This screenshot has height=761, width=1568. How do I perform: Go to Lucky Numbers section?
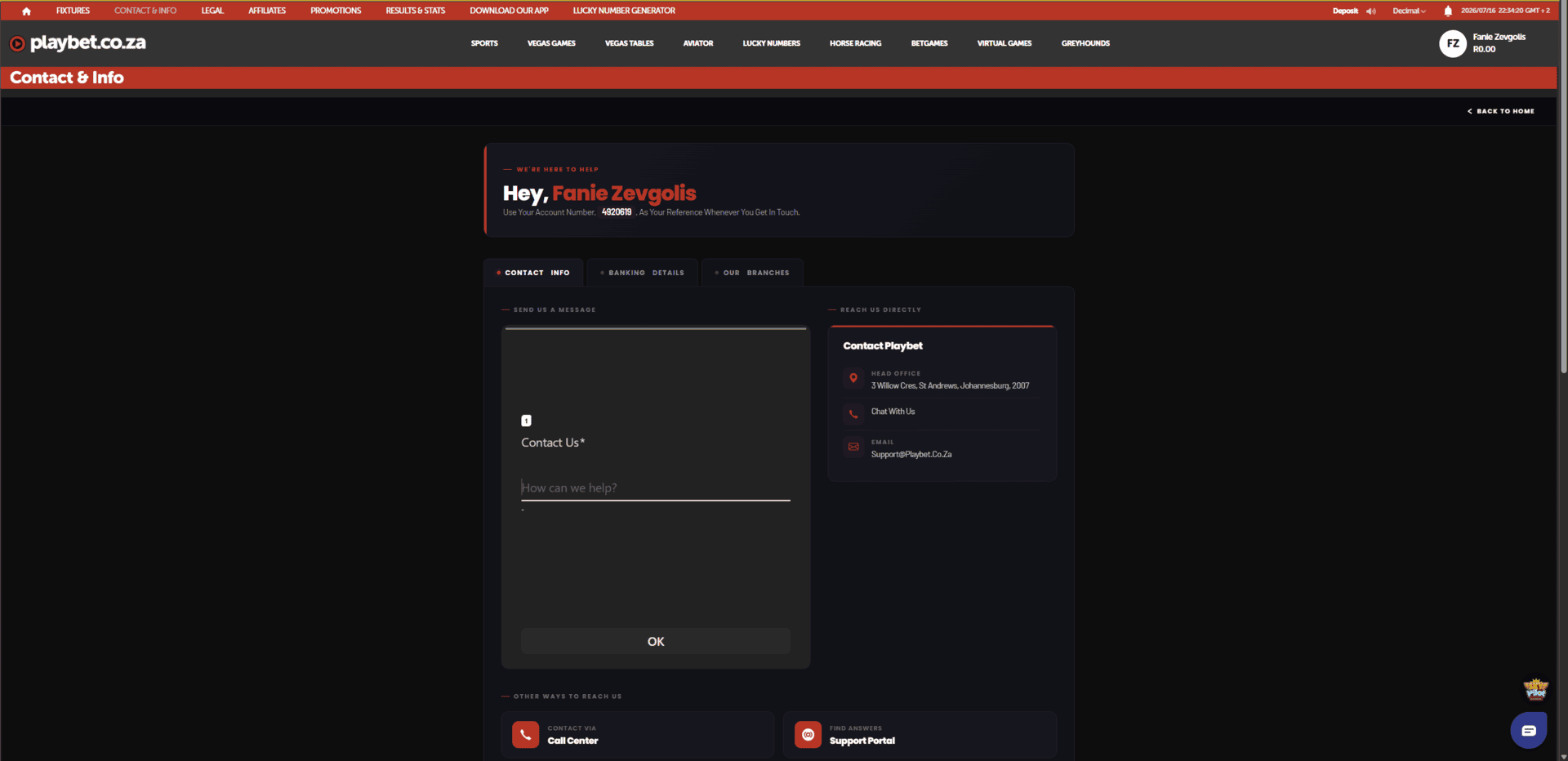771,43
